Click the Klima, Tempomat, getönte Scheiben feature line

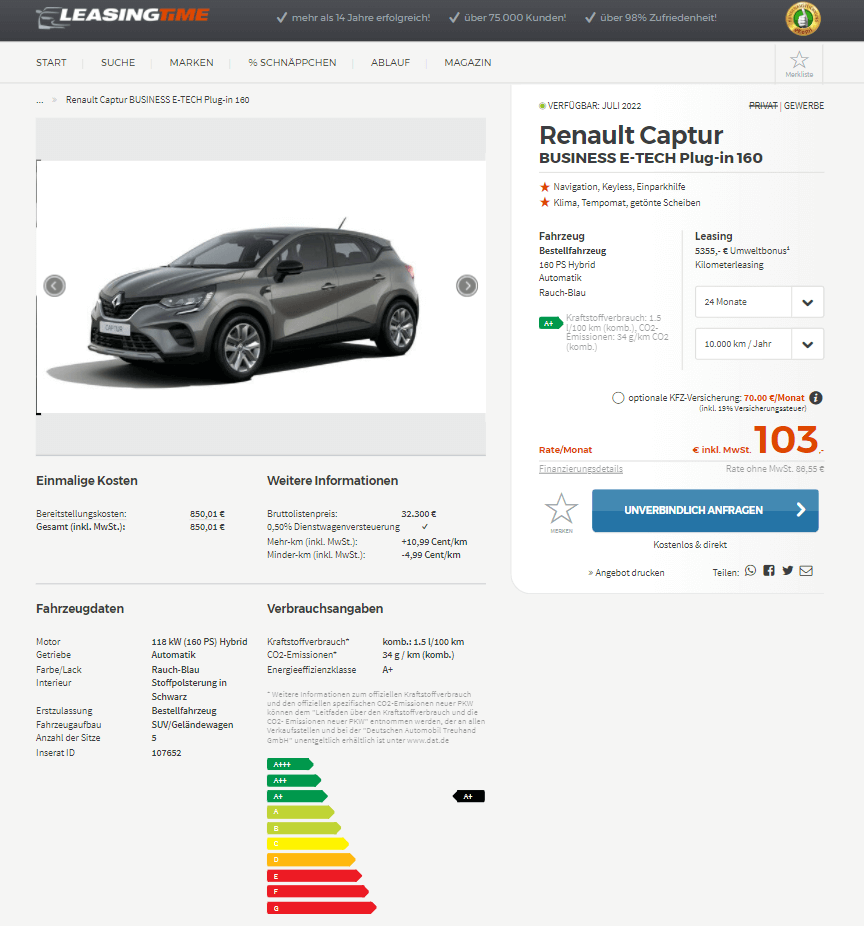point(627,203)
